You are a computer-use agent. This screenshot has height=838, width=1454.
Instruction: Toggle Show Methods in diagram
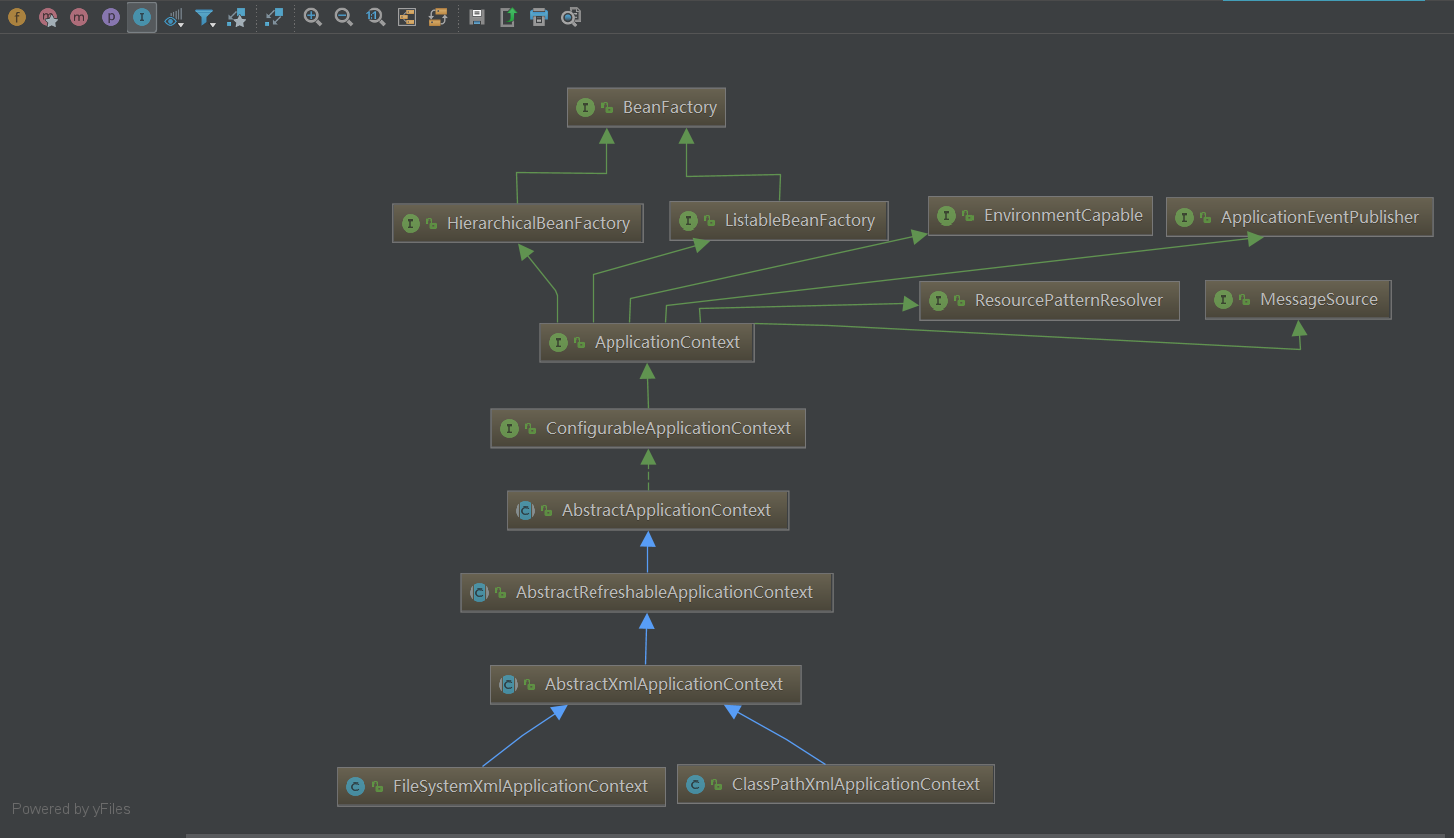(x=79, y=17)
